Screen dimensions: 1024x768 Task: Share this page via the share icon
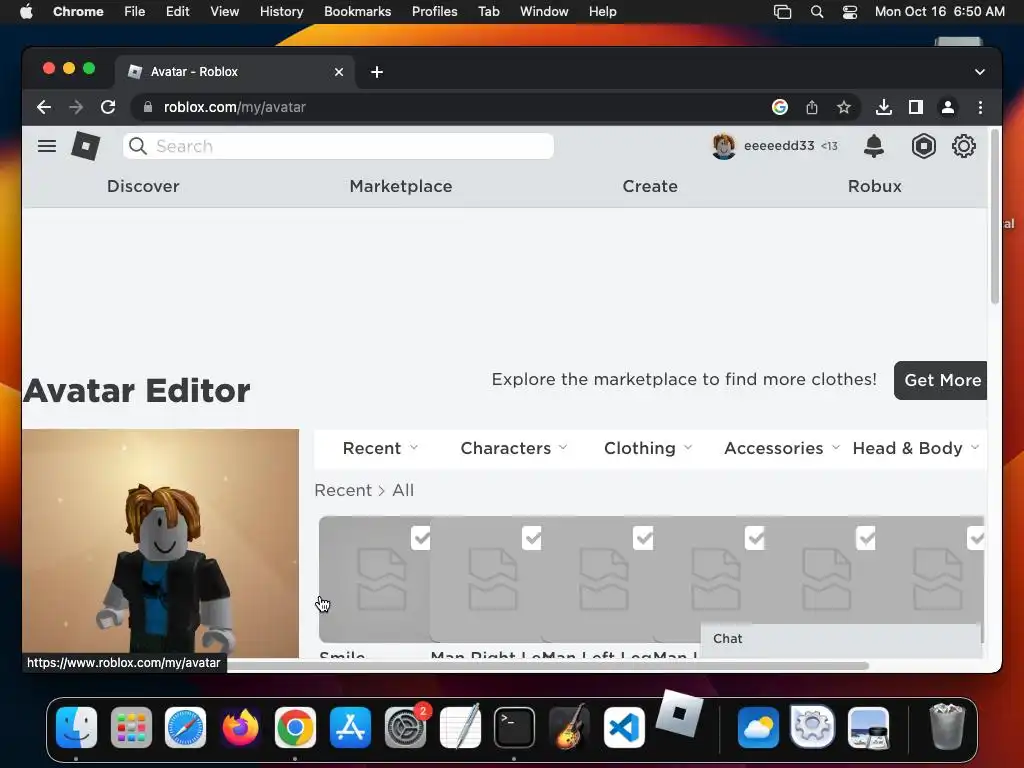(x=812, y=107)
